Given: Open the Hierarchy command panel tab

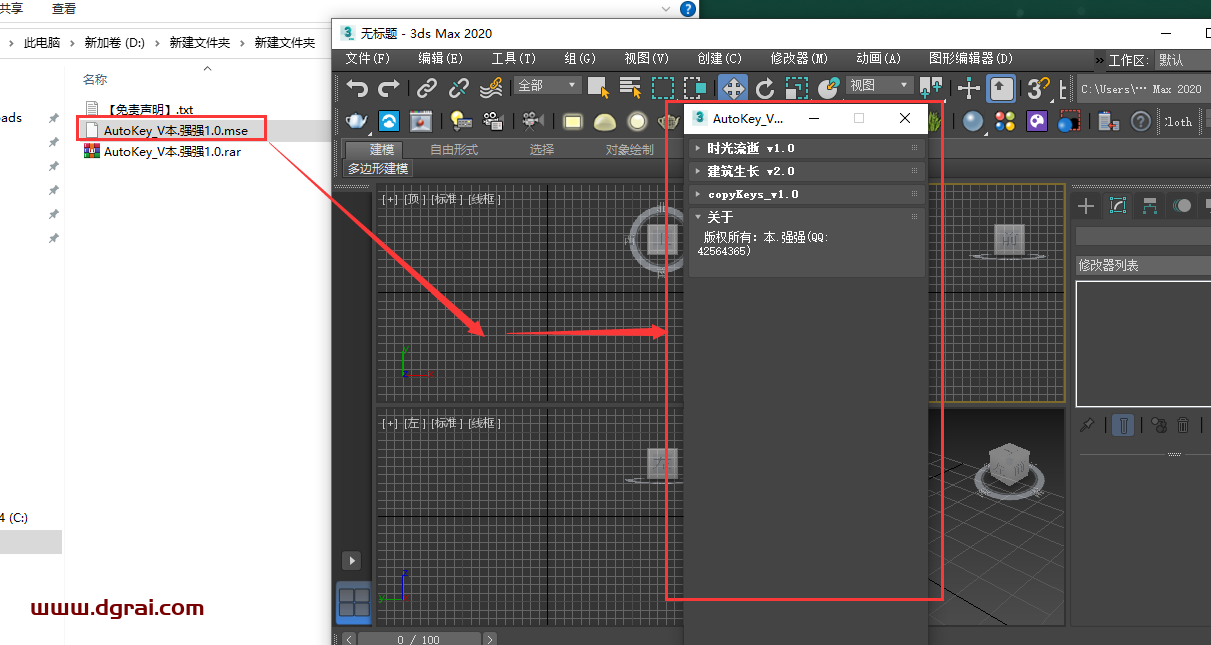Looking at the screenshot, I should click(1150, 206).
